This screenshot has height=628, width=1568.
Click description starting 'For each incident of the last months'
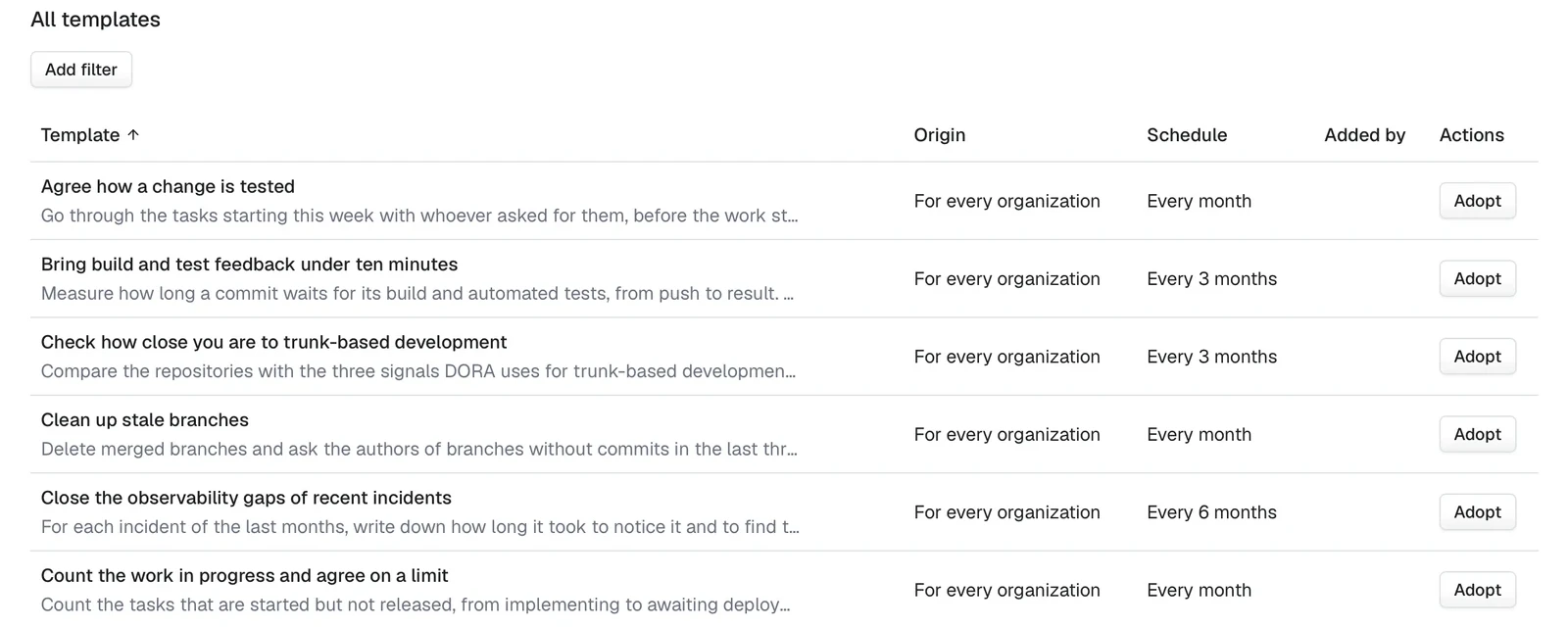420,527
